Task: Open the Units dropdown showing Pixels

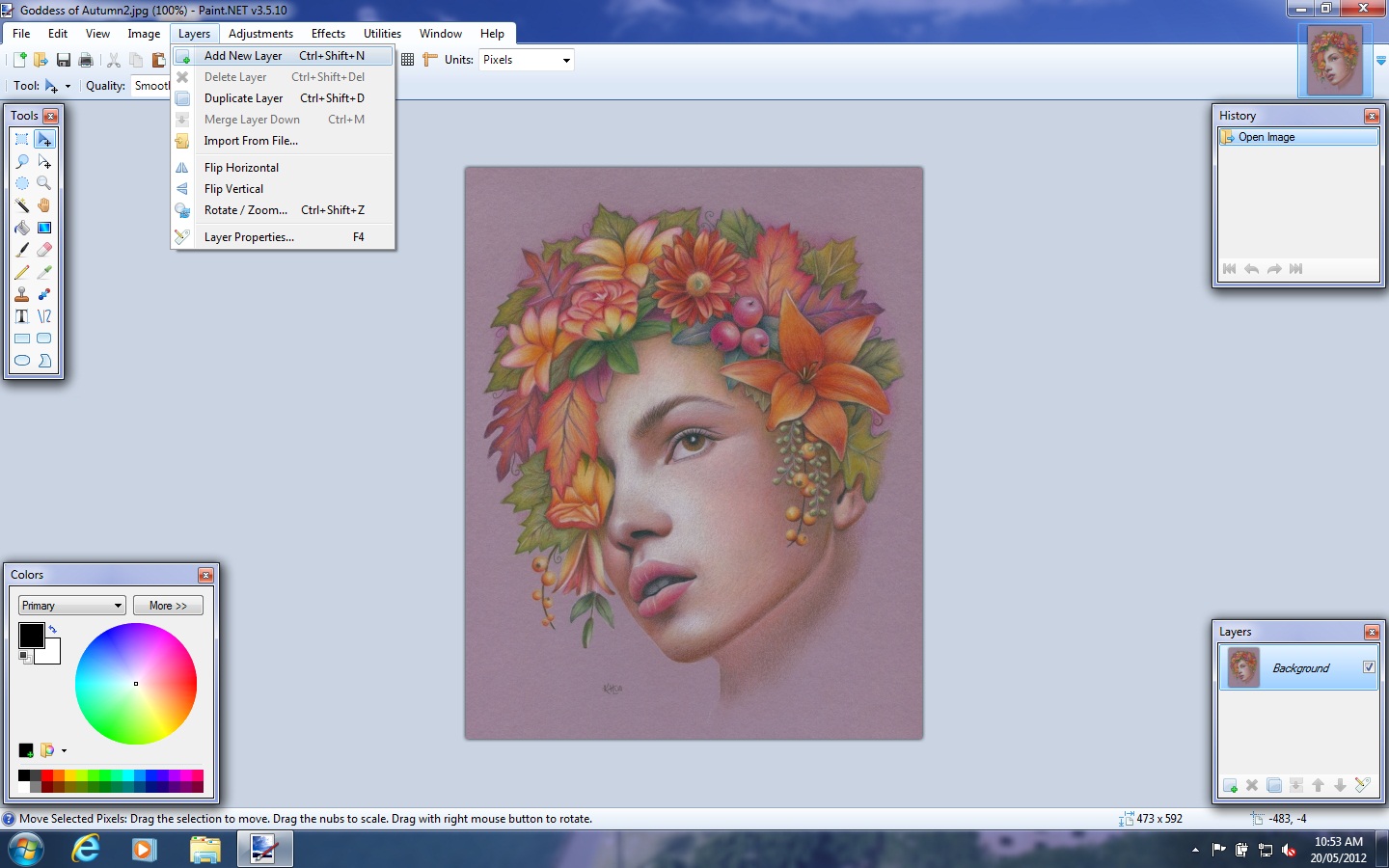Action: point(526,59)
